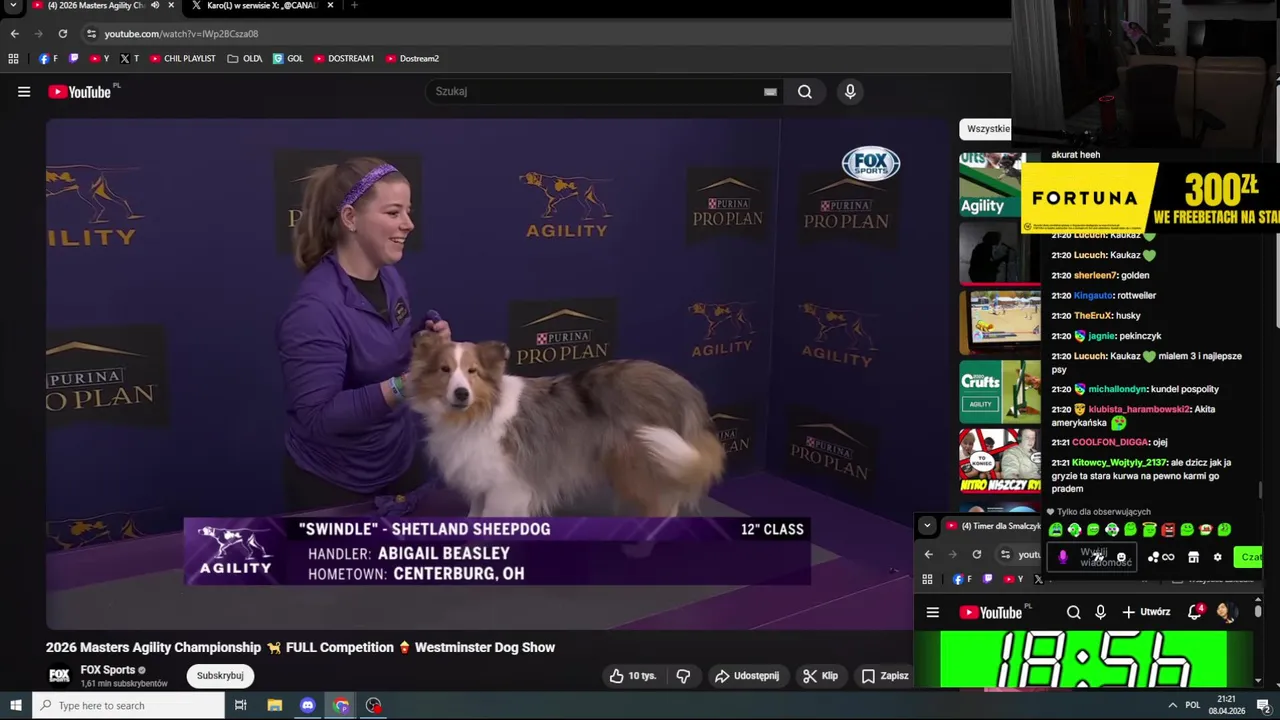Open the Facebook F bookmark
Screen dimensions: 1280x720
point(48,59)
